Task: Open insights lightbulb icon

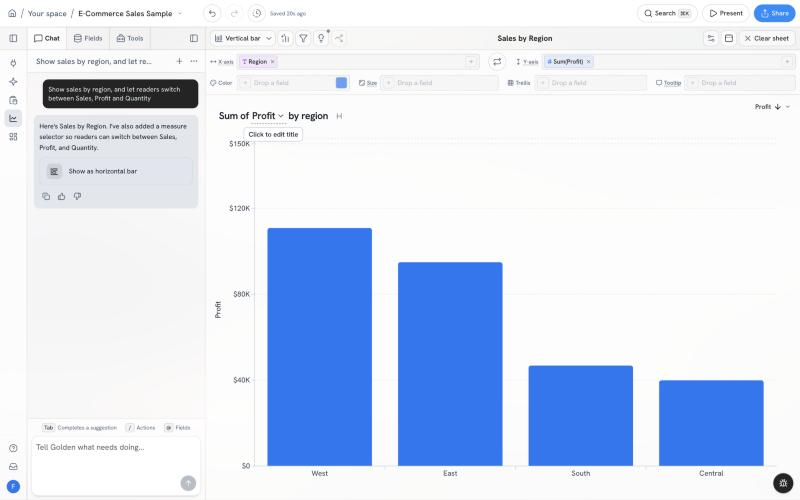Action: (x=321, y=38)
